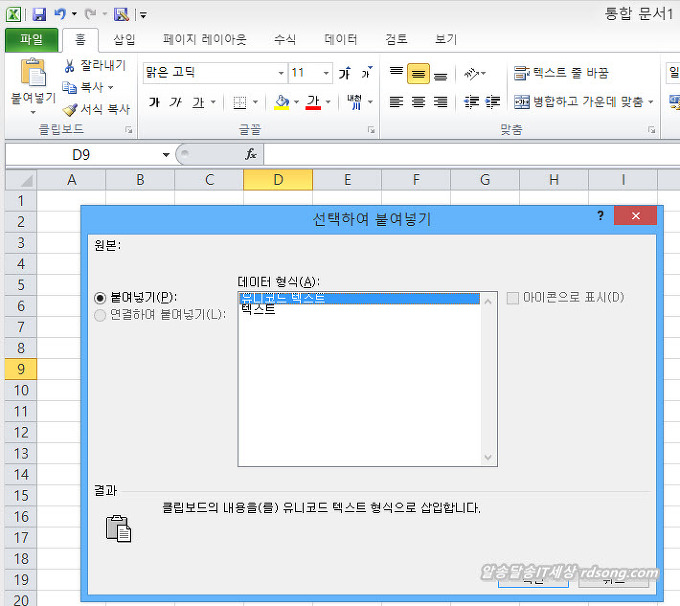Click the Save icon in quick access toolbar
This screenshot has height=606, width=680.
(39, 14)
